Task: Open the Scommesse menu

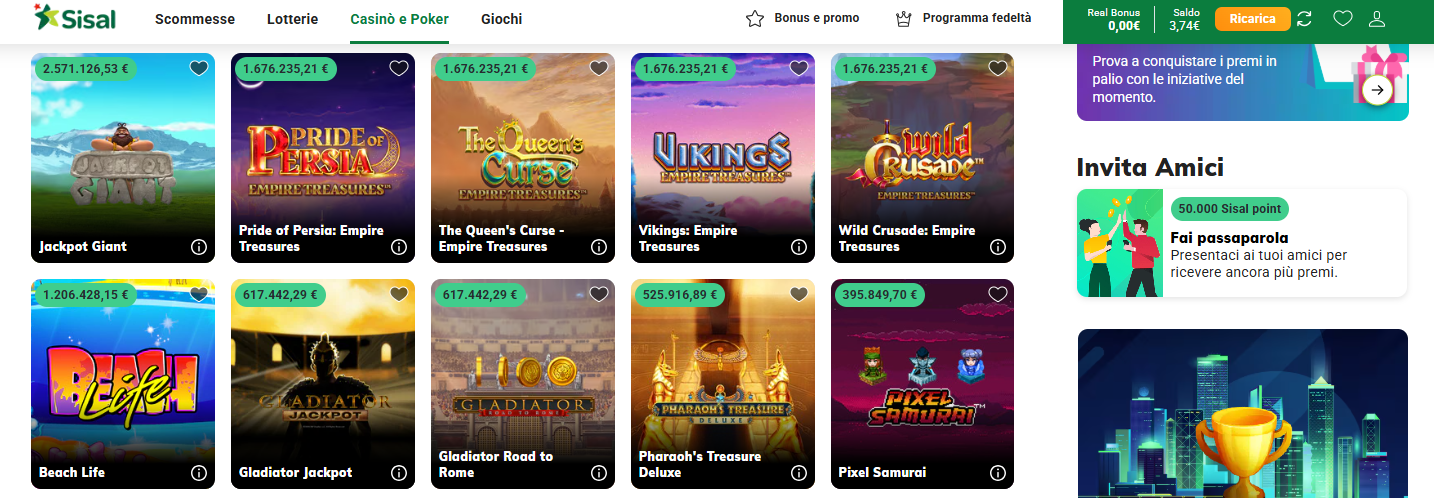Action: [195, 19]
